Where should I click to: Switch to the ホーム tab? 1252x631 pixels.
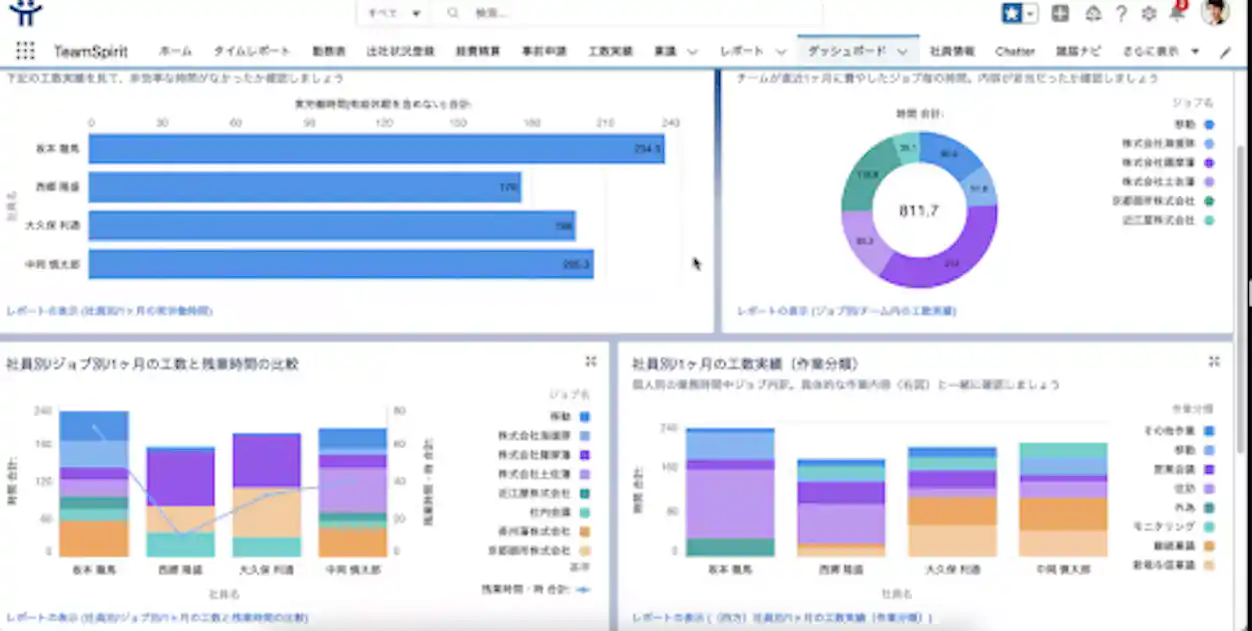[x=176, y=51]
